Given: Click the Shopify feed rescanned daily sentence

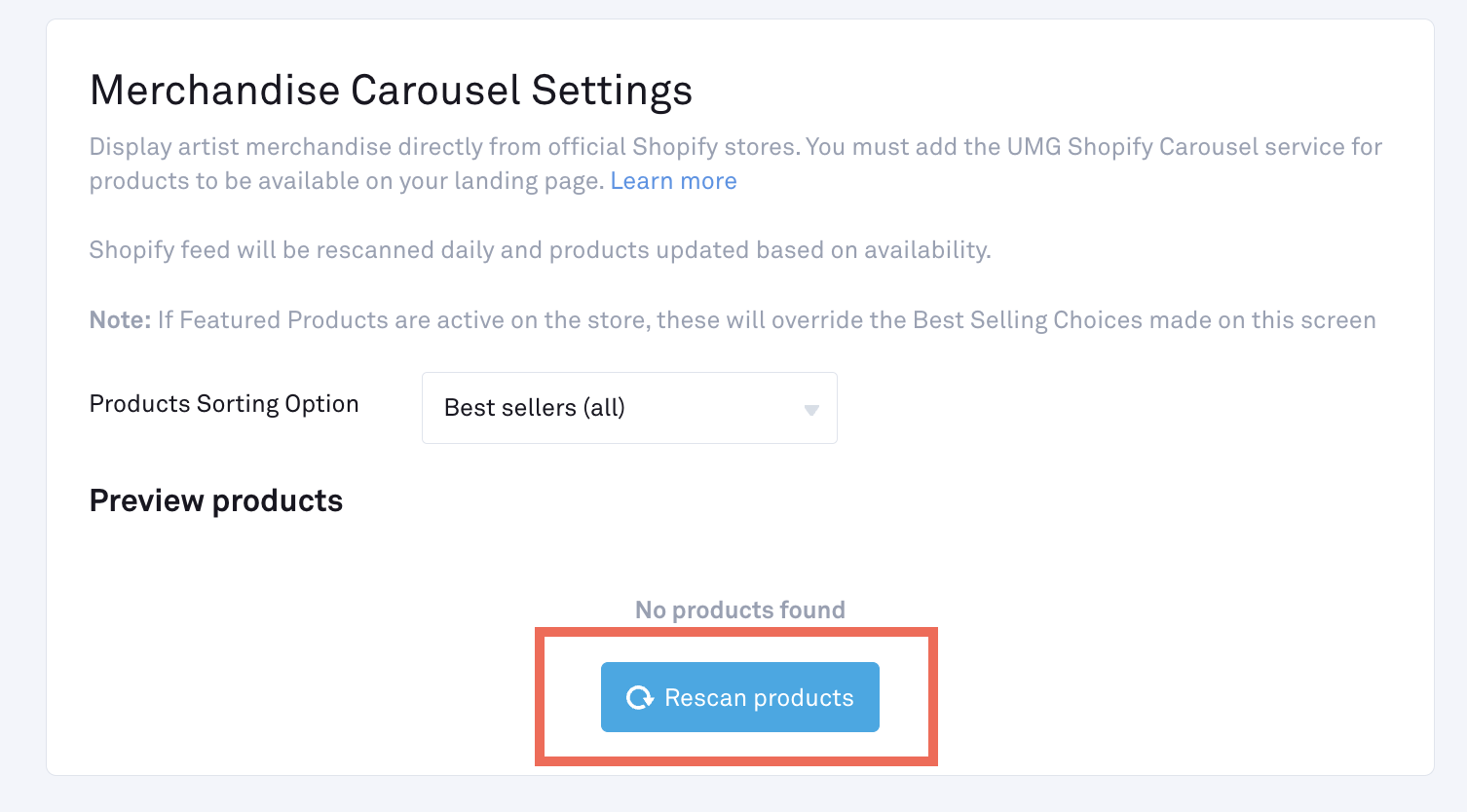Looking at the screenshot, I should click(x=540, y=250).
